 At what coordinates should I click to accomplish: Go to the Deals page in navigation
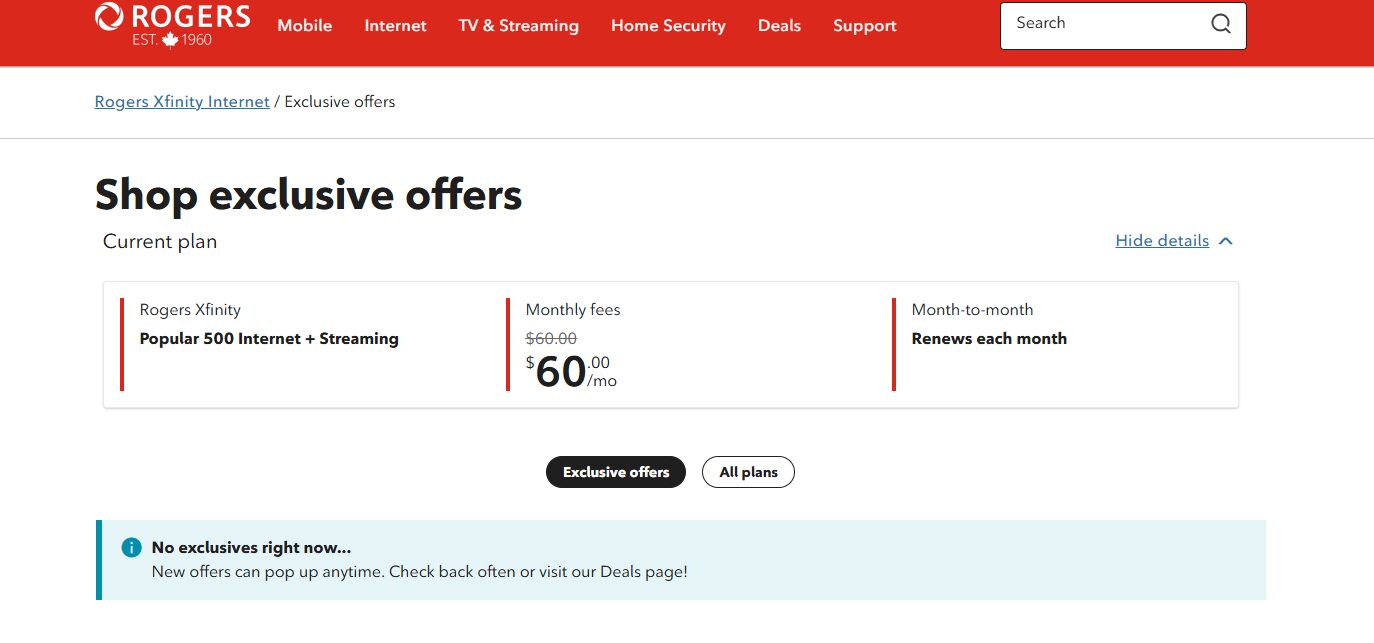[x=779, y=26]
